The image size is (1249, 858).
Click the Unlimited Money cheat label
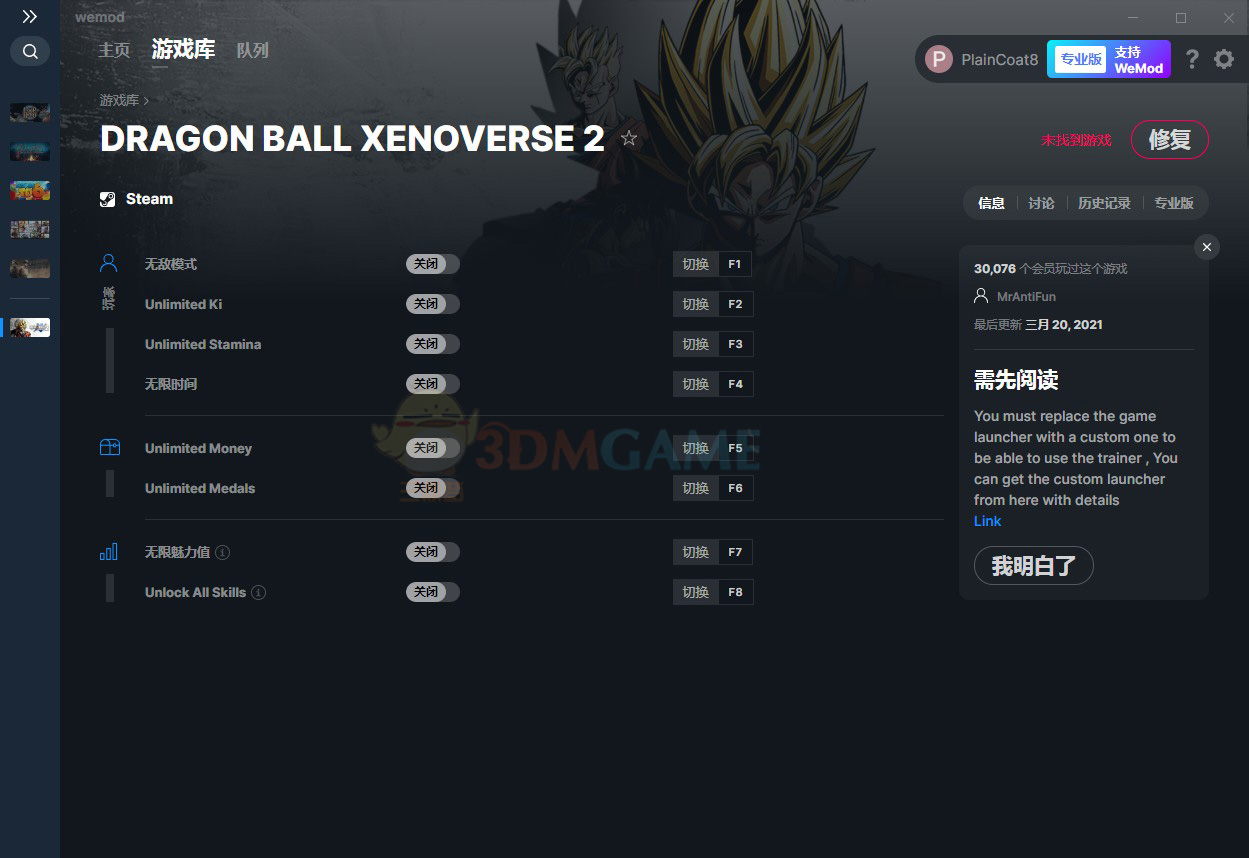coord(198,448)
